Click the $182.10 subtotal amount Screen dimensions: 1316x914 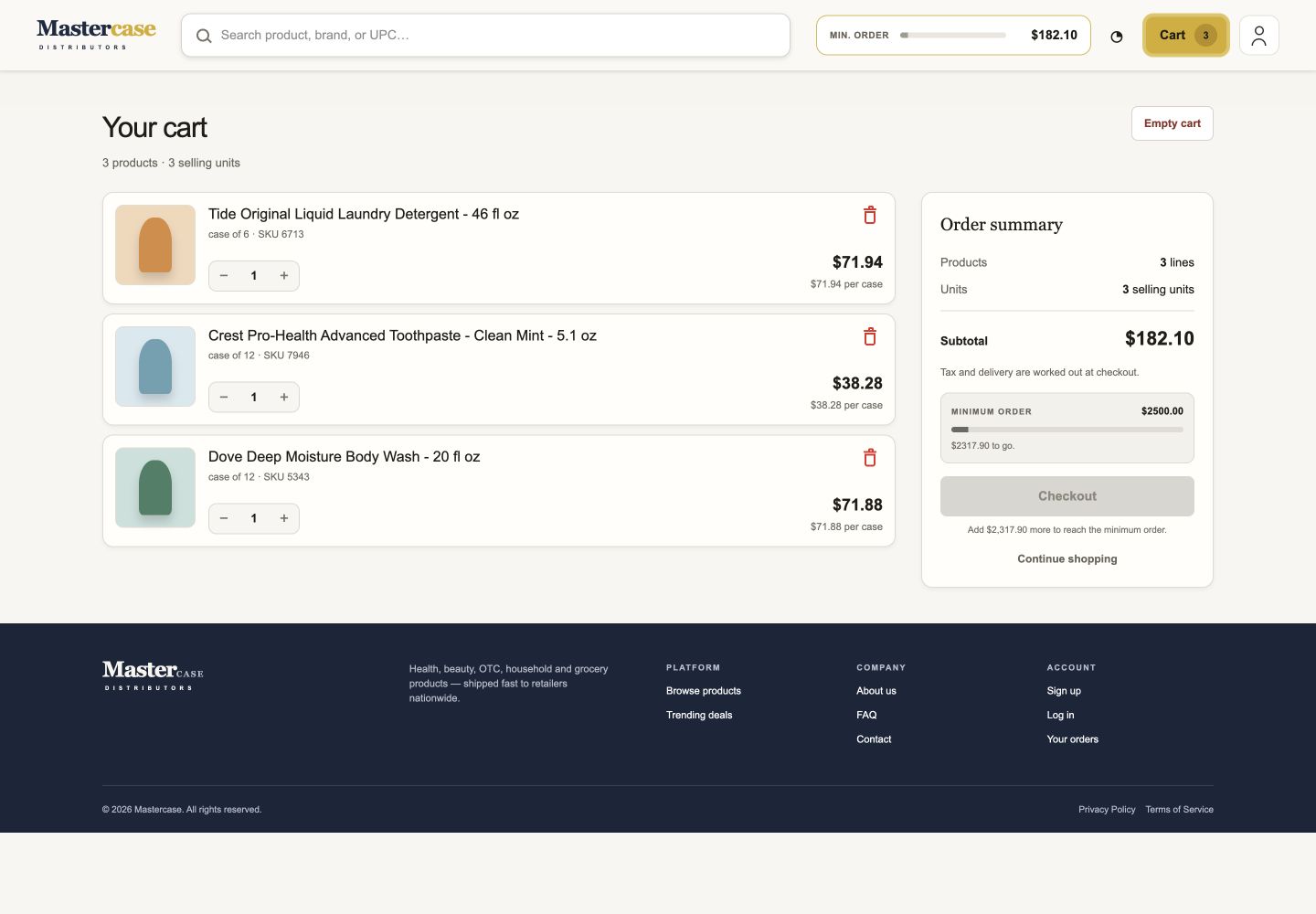tap(1159, 339)
